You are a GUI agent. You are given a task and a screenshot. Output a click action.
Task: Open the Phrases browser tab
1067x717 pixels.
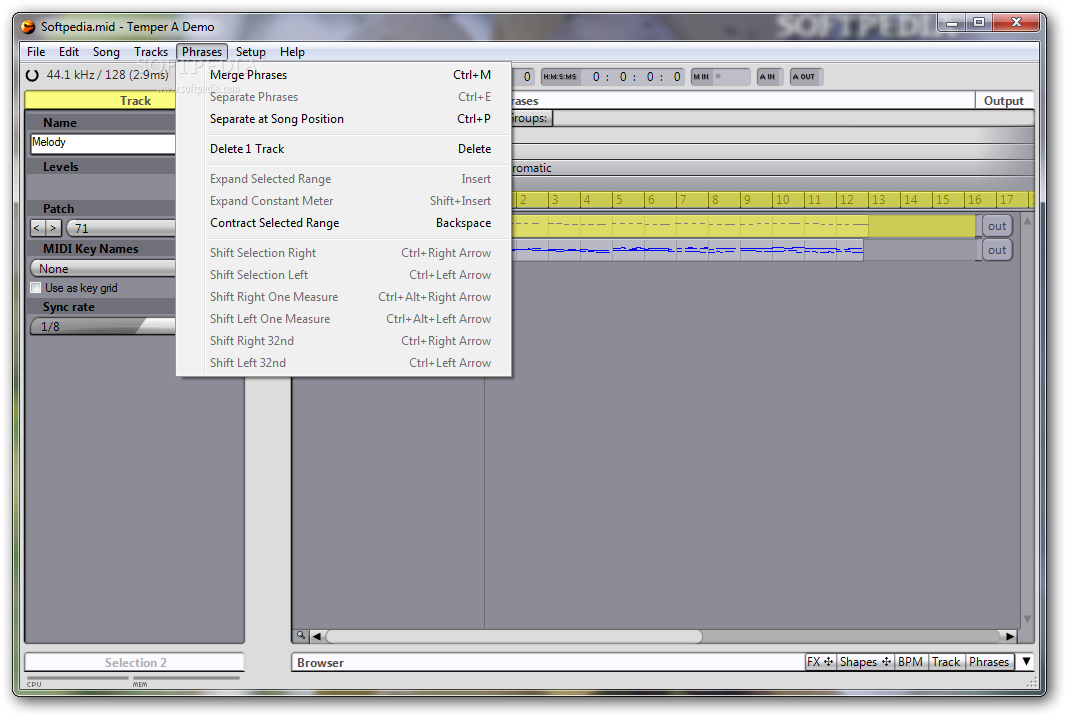(x=989, y=662)
